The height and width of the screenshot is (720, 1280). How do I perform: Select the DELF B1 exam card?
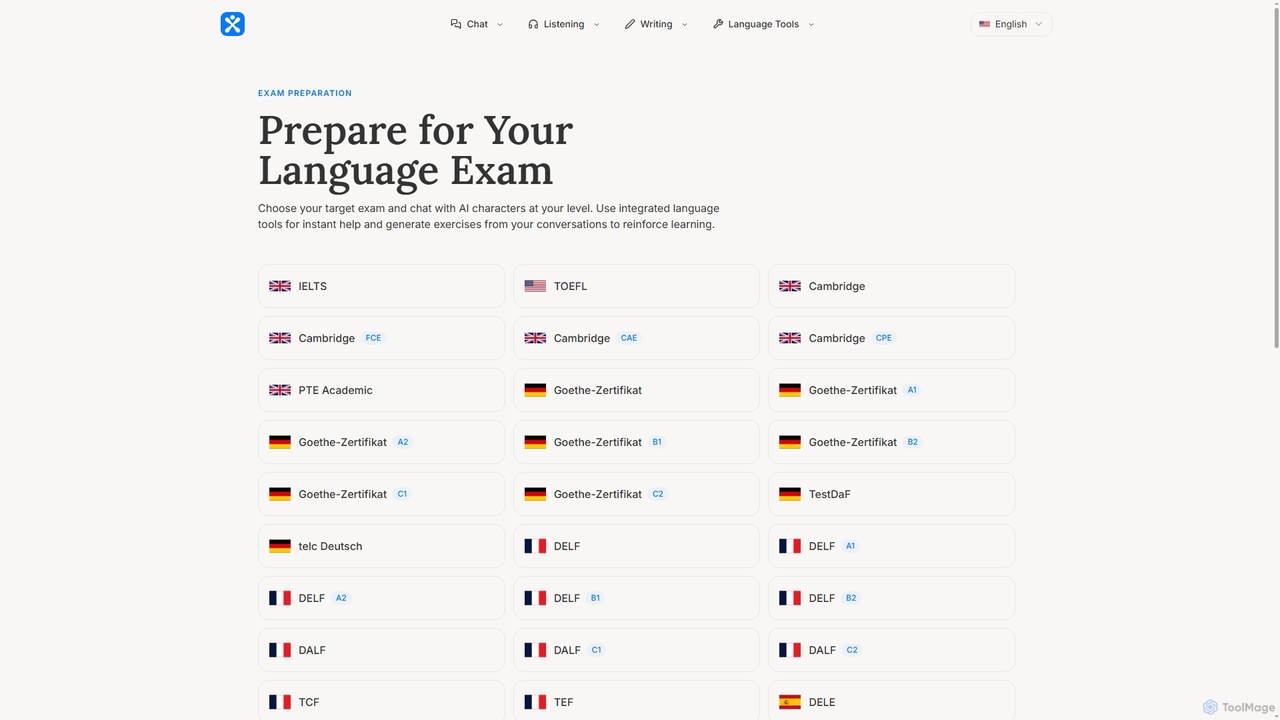636,598
